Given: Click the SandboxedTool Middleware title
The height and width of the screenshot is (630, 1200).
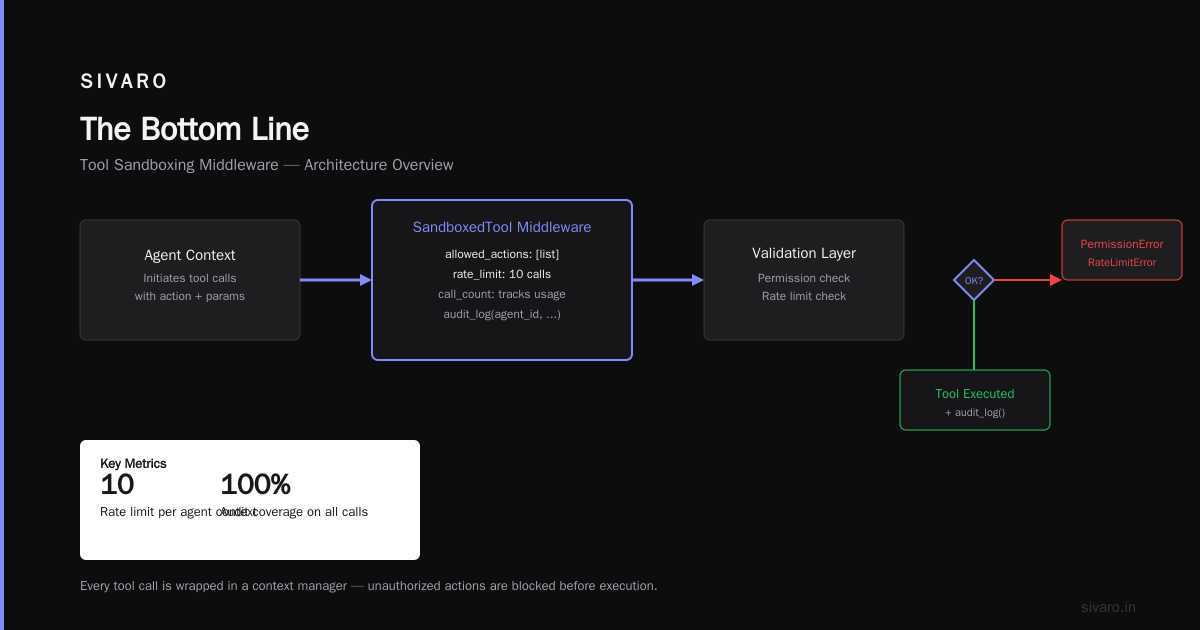Looking at the screenshot, I should (502, 227).
